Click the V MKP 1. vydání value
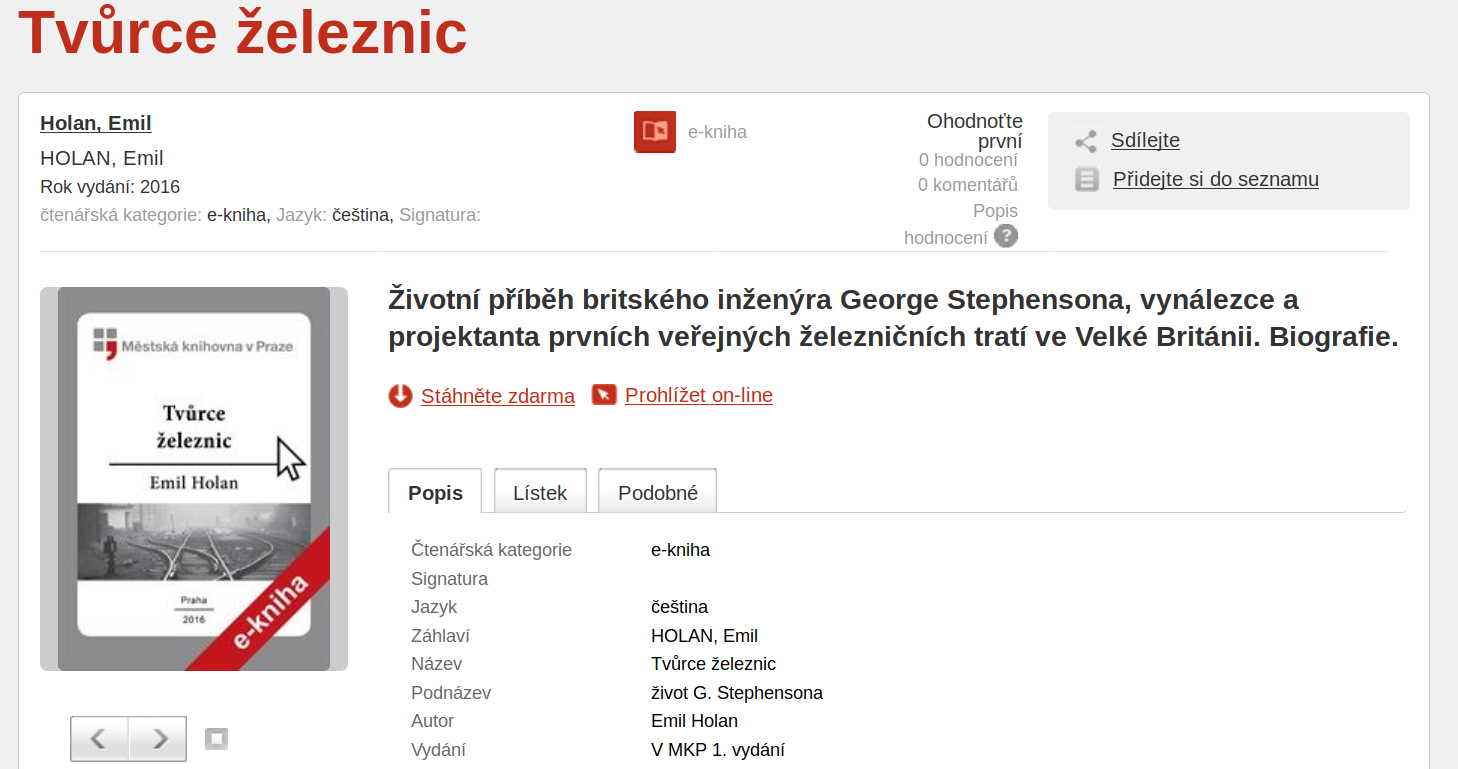 click(x=717, y=750)
